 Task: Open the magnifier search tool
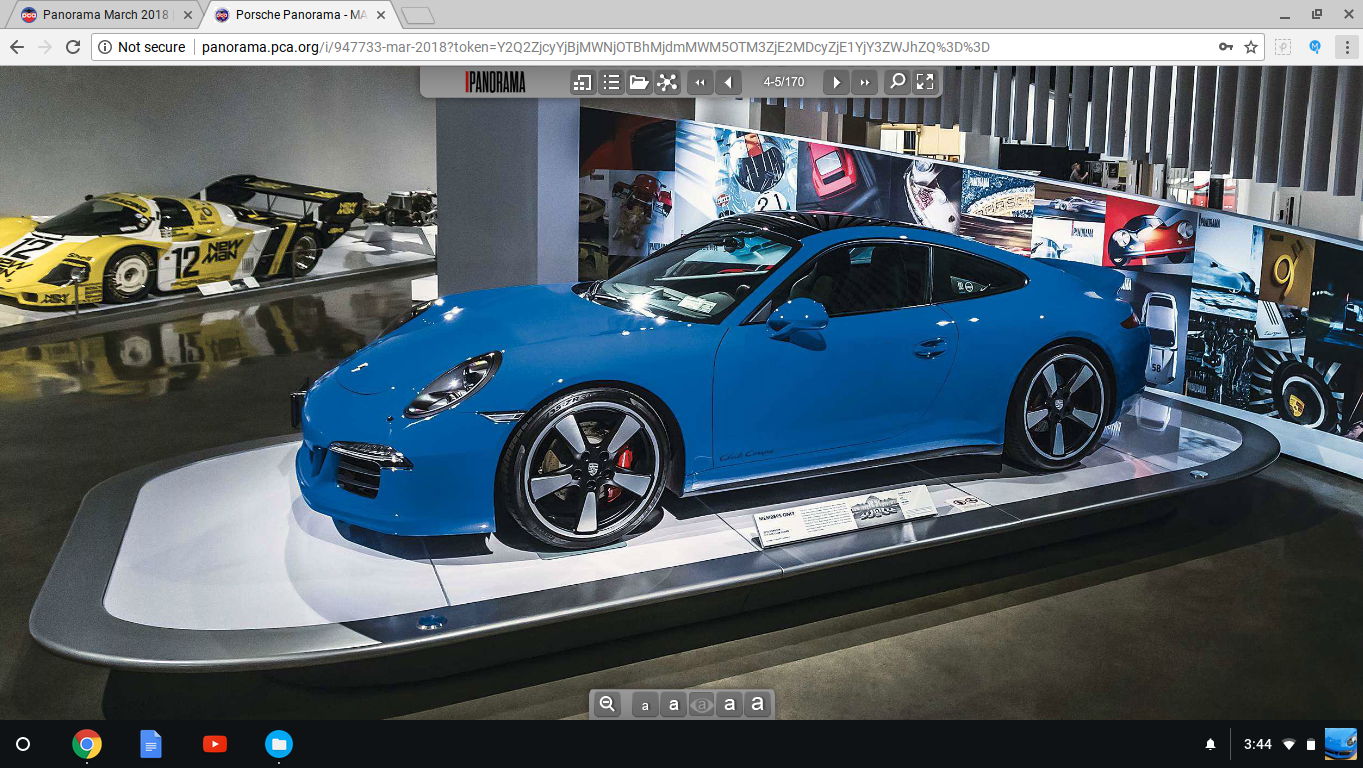pyautogui.click(x=897, y=82)
